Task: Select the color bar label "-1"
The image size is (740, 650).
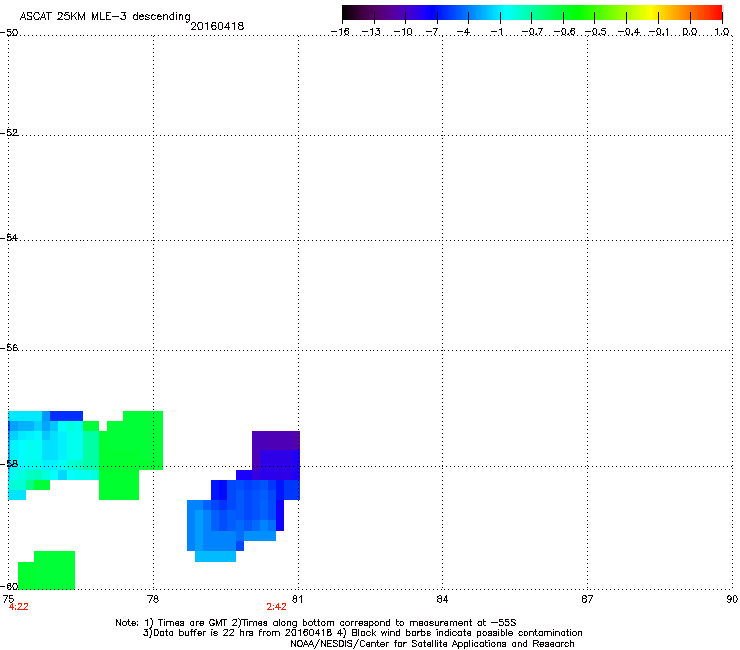Action: (496, 32)
